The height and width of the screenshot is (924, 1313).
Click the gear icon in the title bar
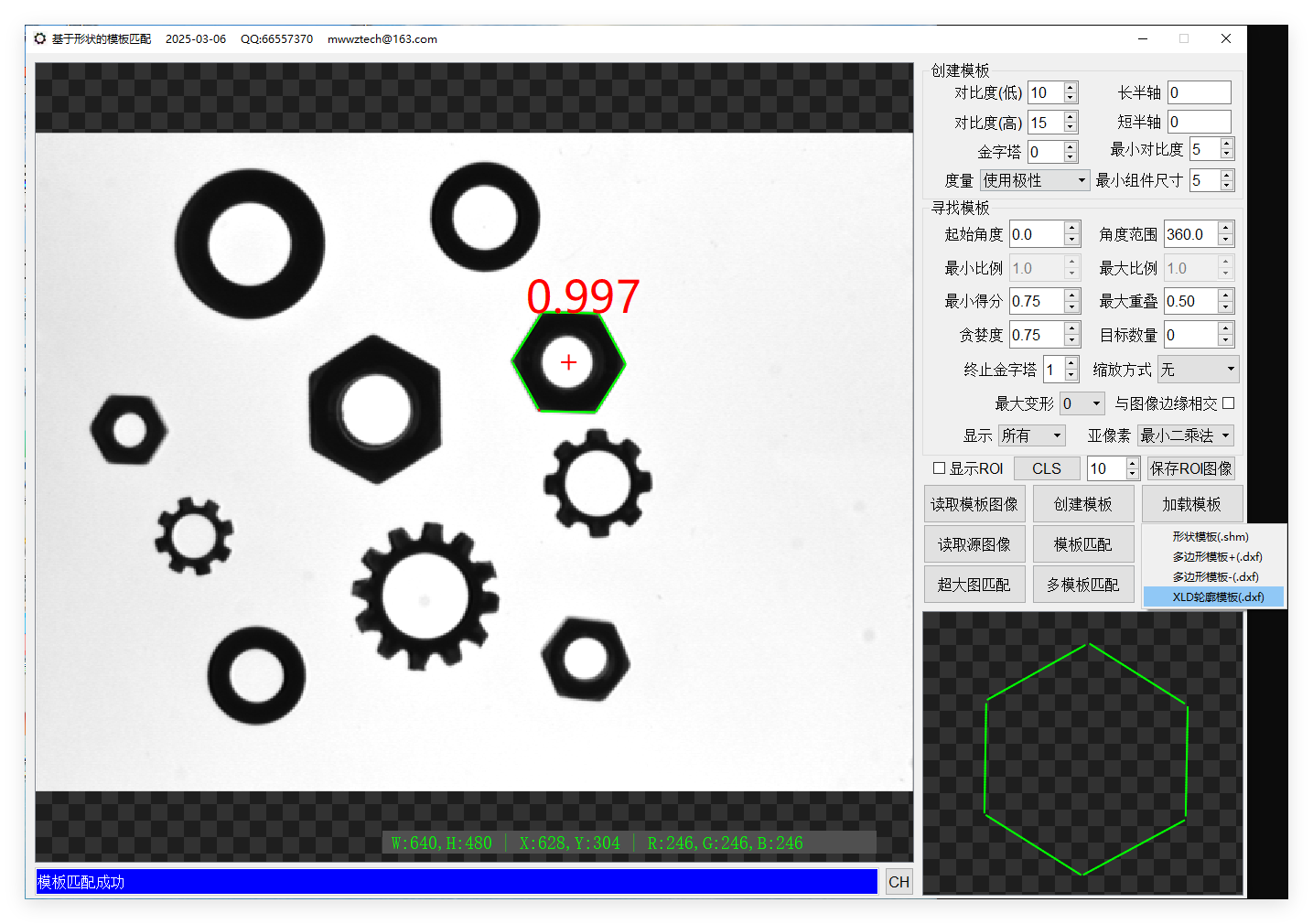(x=39, y=38)
